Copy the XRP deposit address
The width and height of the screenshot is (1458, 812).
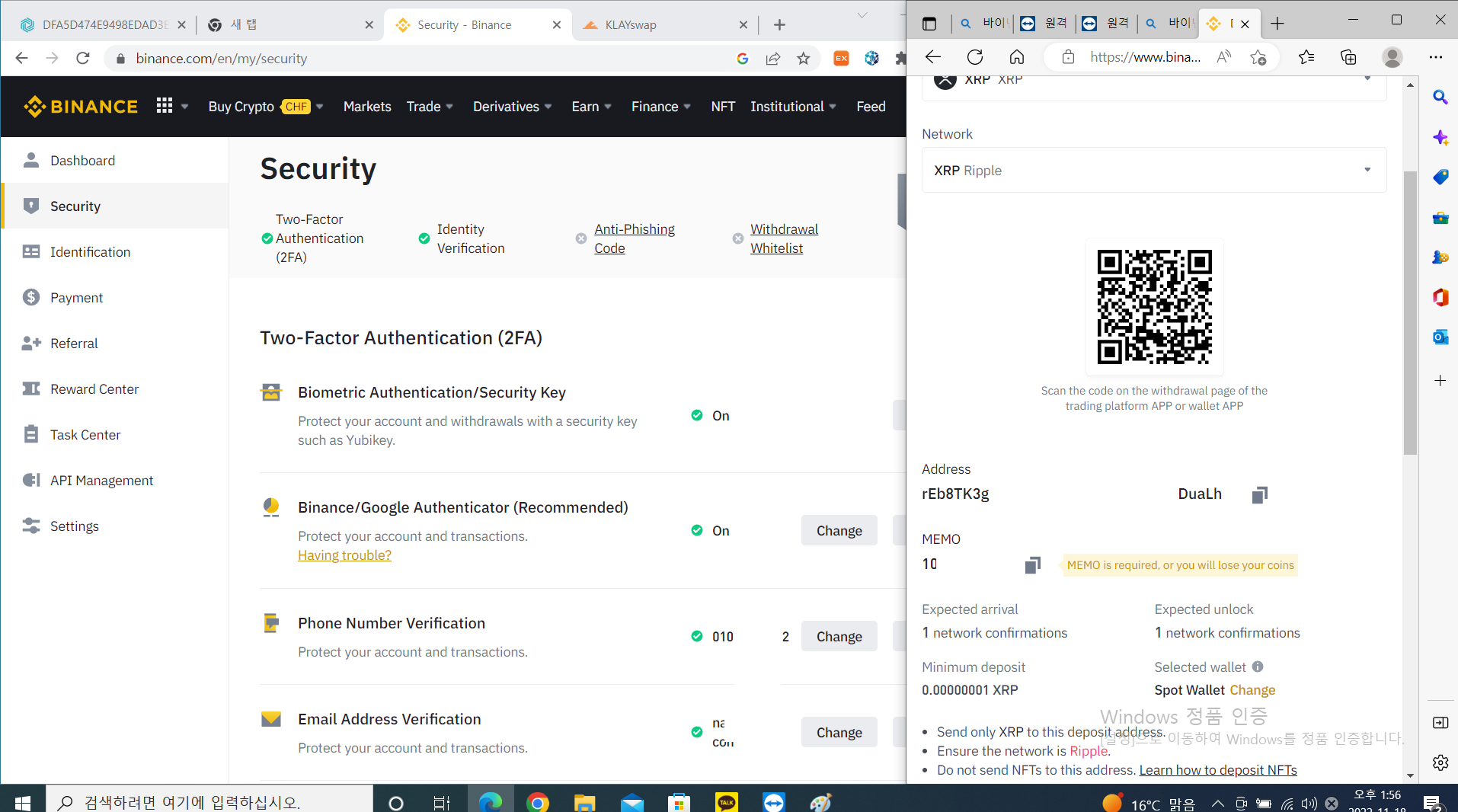pyautogui.click(x=1259, y=495)
